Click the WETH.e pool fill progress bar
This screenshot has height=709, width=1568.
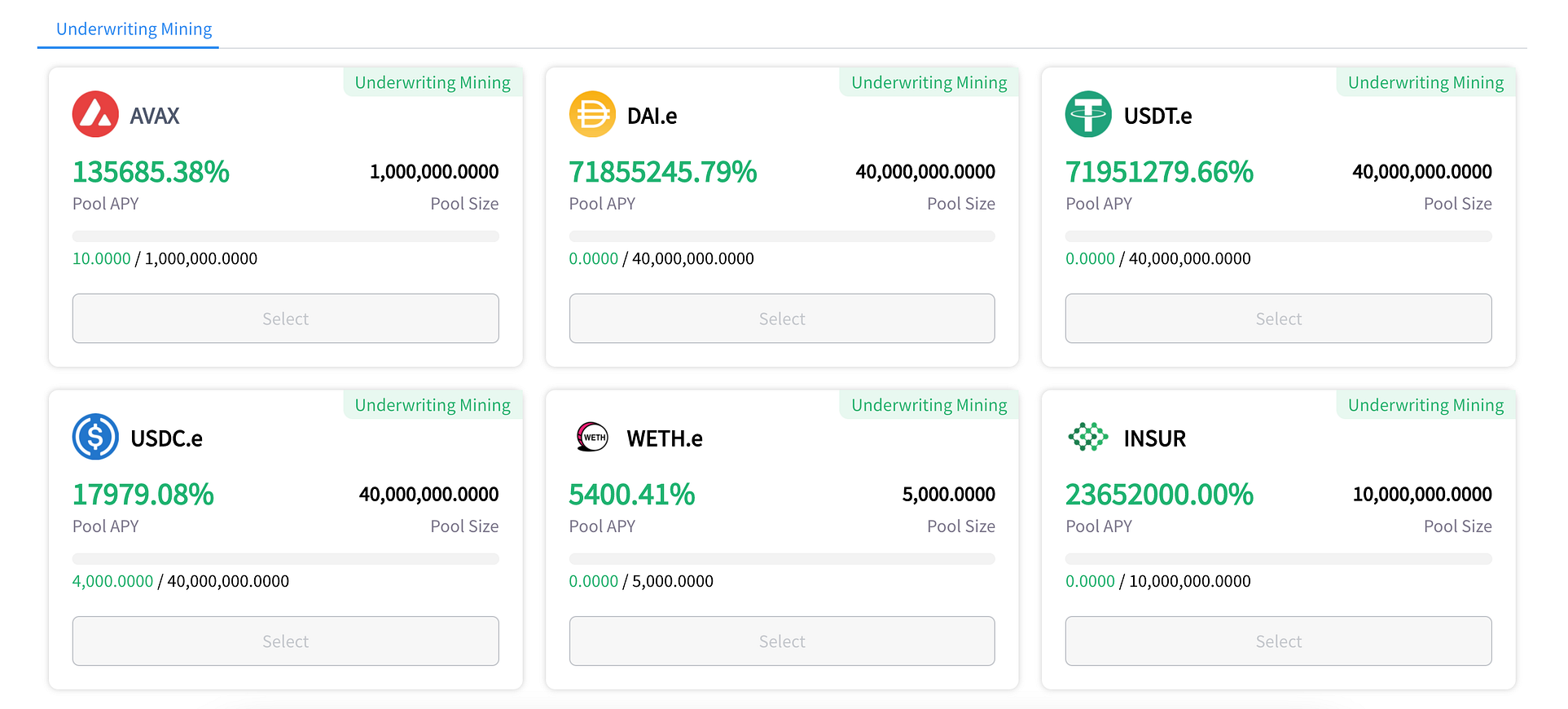pyautogui.click(x=782, y=559)
